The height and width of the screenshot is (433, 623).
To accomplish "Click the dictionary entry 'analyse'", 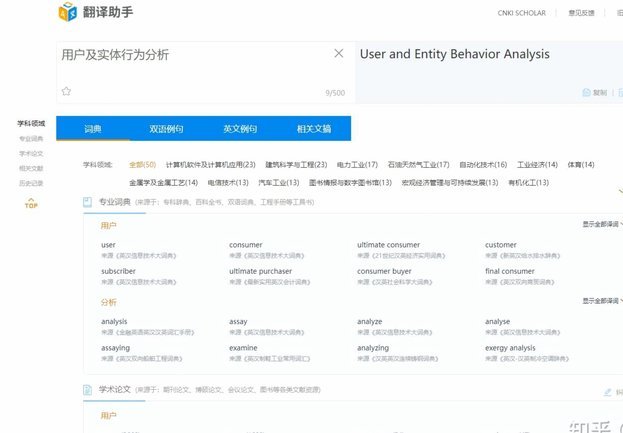I will point(497,322).
